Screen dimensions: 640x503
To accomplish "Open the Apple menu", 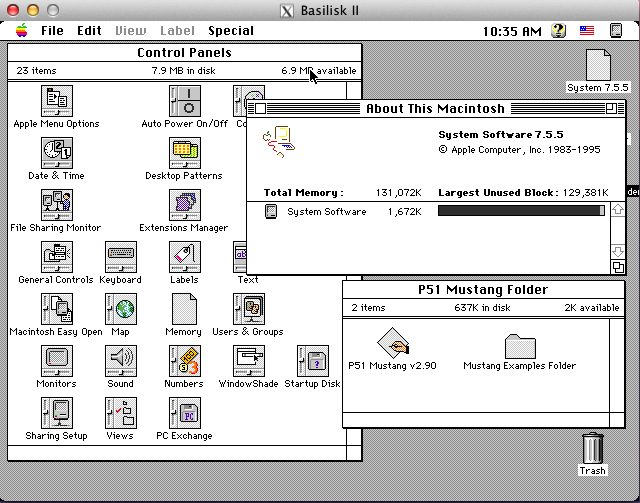I will (21, 31).
